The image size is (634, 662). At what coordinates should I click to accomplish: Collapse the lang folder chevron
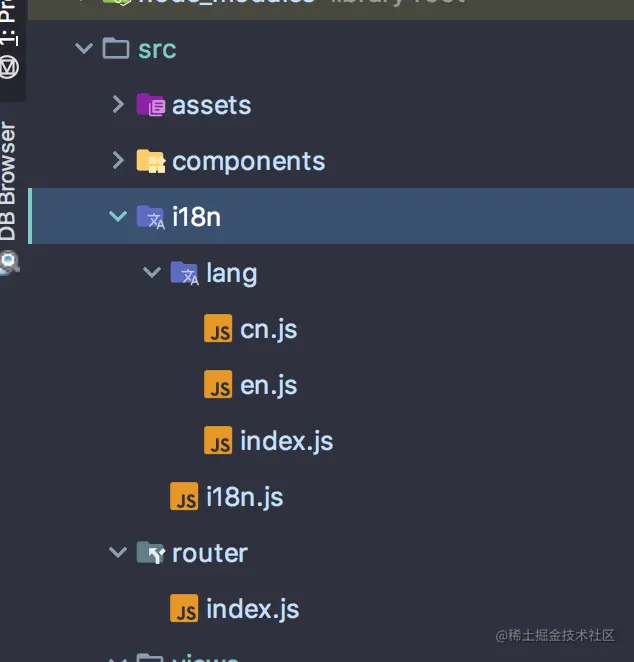click(x=151, y=273)
